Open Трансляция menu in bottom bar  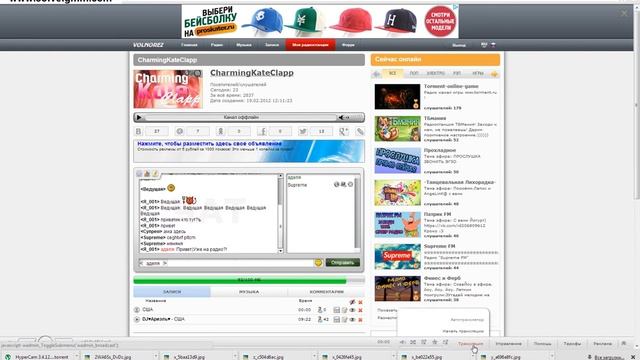click(x=470, y=344)
